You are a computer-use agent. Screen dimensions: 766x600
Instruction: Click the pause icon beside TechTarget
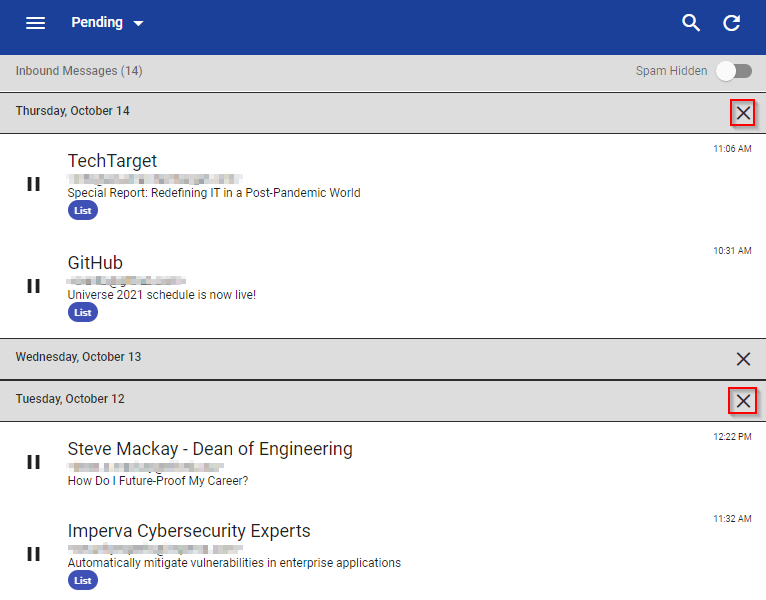(33, 184)
